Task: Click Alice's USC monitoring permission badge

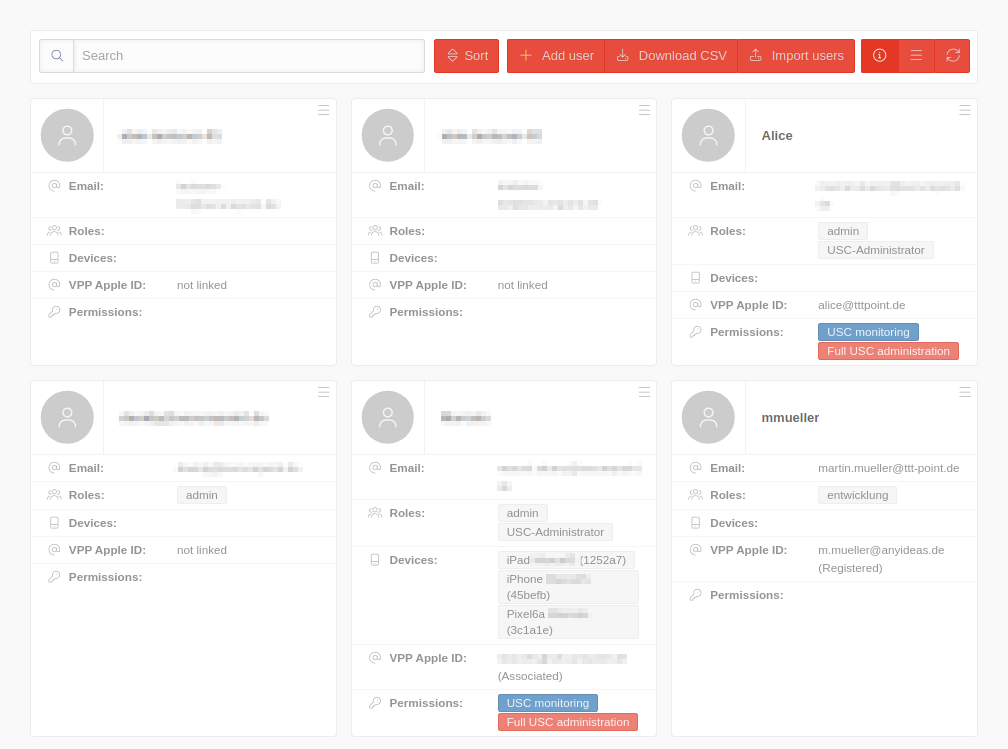Action: click(868, 332)
